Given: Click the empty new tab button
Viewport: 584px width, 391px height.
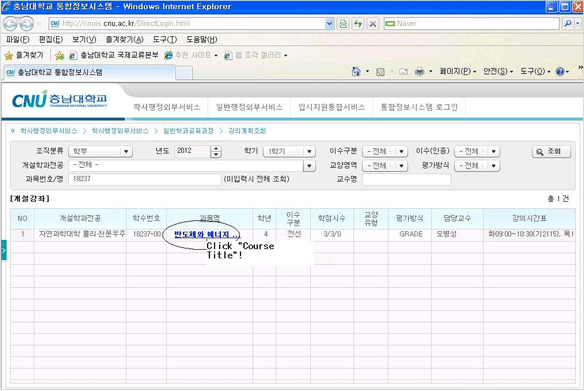Looking at the screenshot, I should click(x=184, y=73).
